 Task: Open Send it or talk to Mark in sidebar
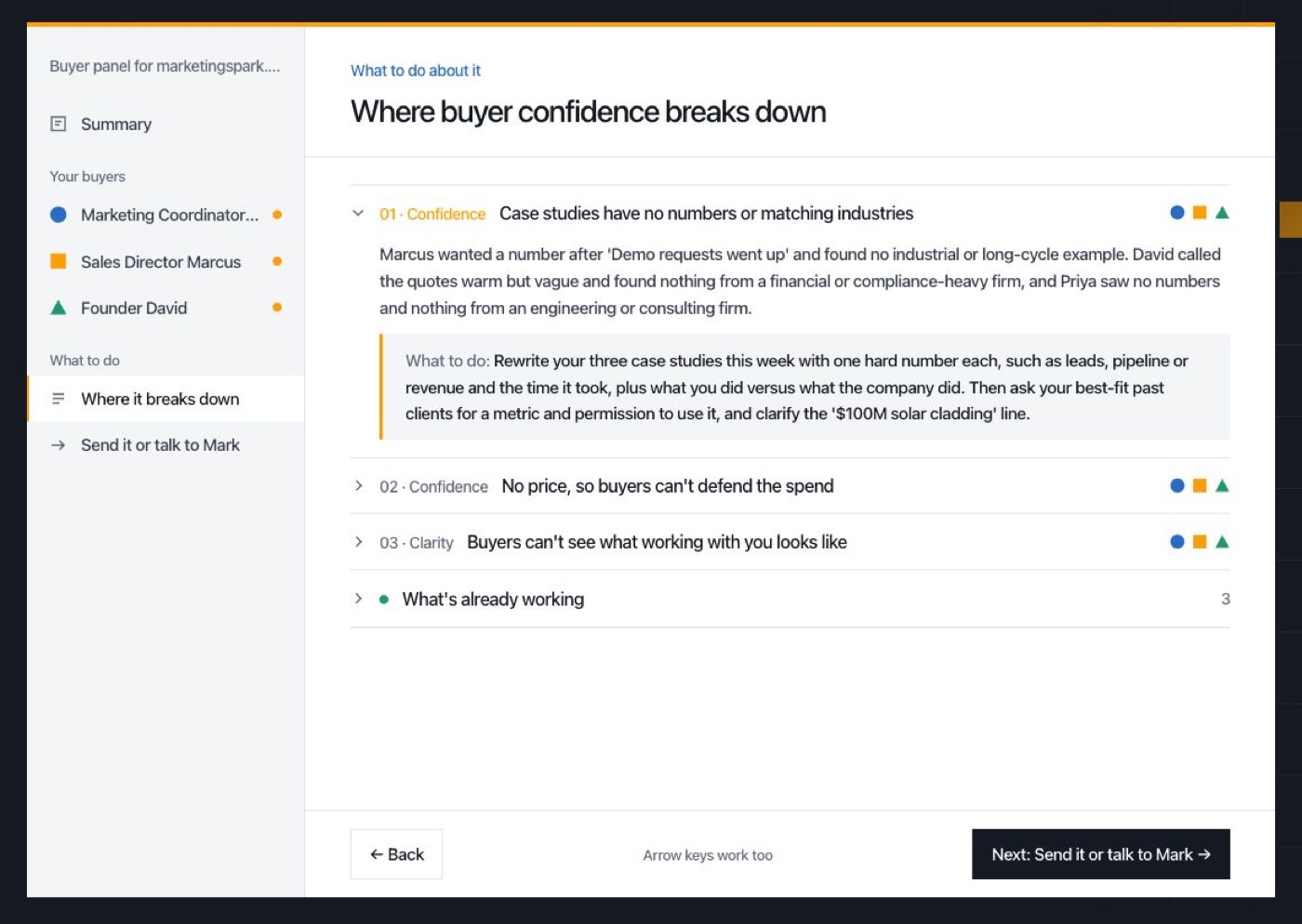pos(166,445)
